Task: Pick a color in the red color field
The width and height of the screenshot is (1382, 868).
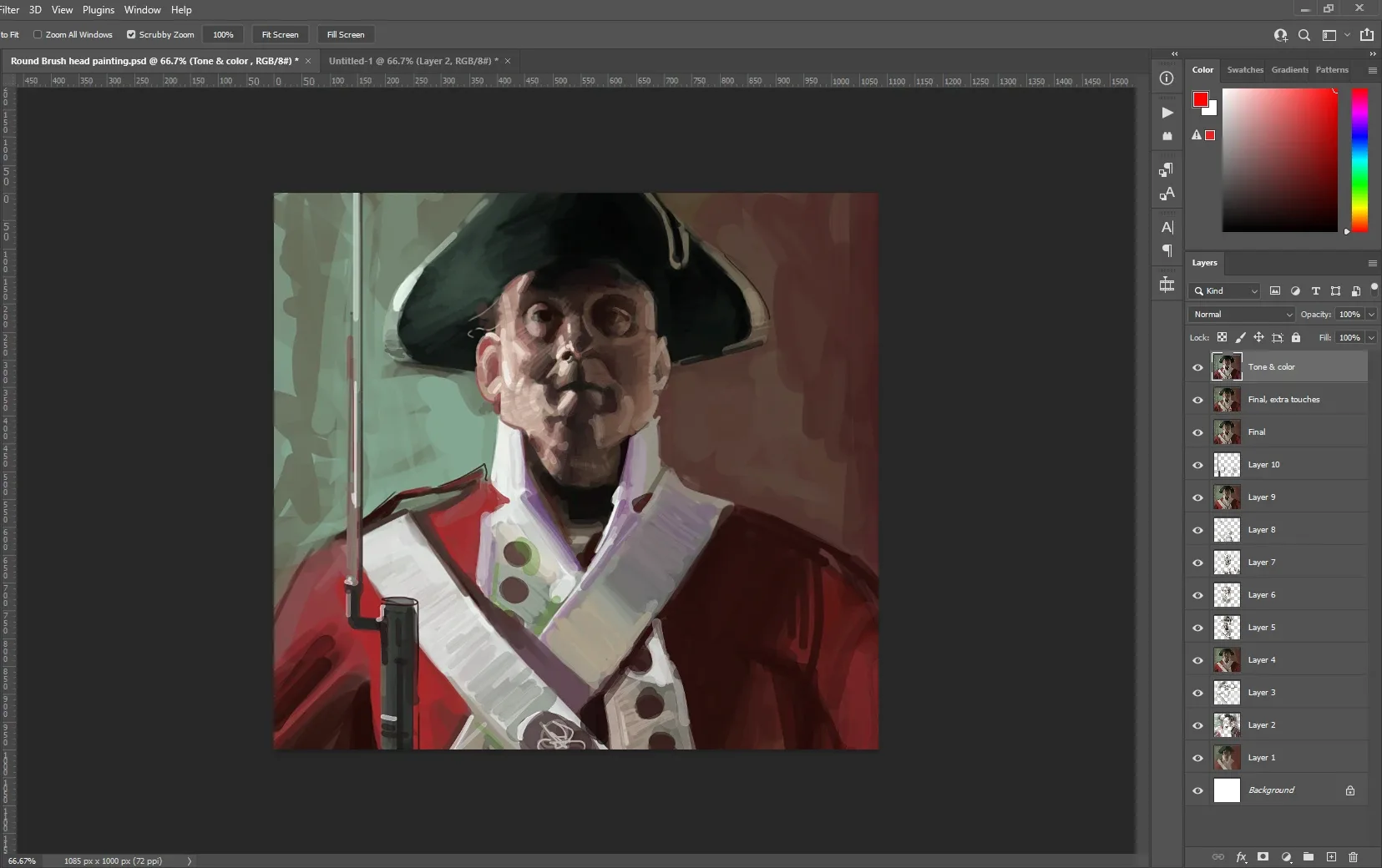Action: point(1280,160)
